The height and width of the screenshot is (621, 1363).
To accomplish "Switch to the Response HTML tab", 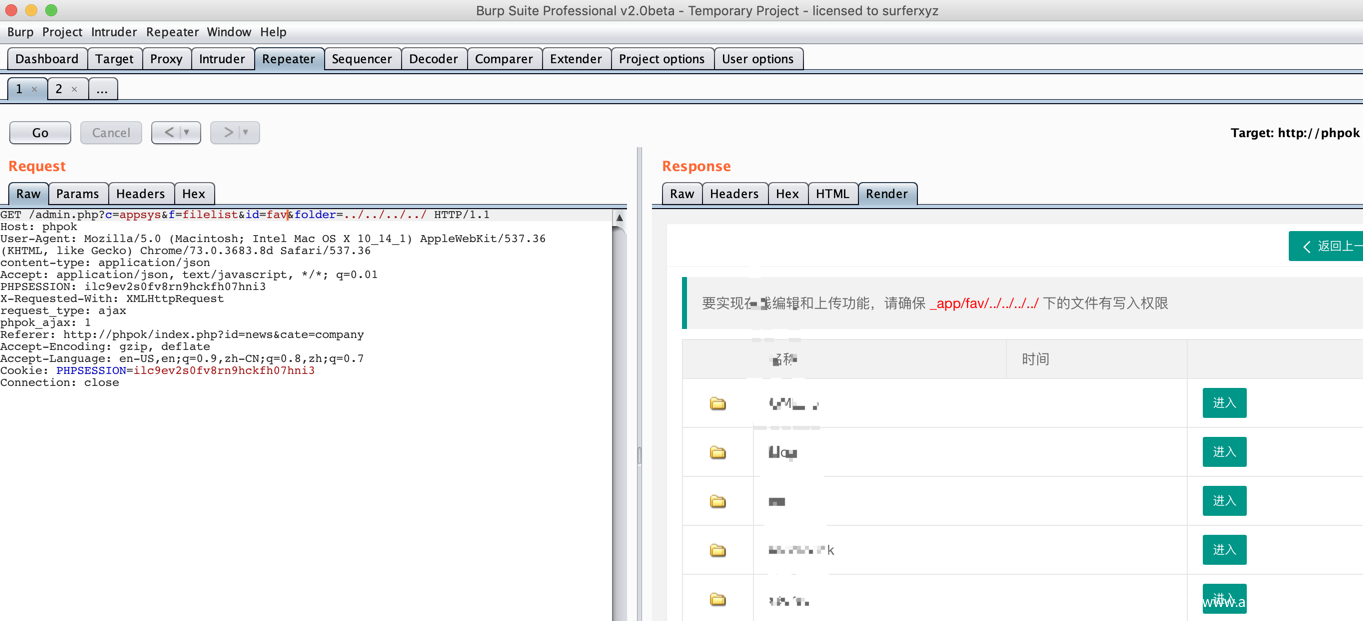I will 832,194.
